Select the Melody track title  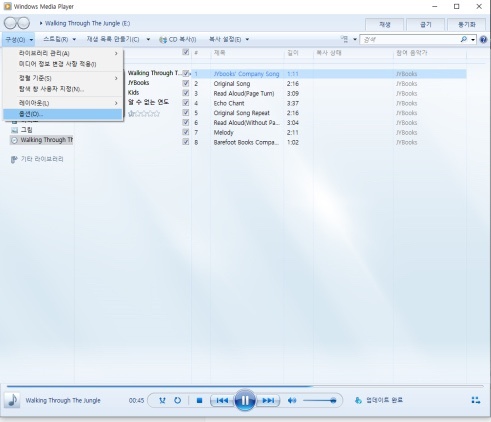223,133
